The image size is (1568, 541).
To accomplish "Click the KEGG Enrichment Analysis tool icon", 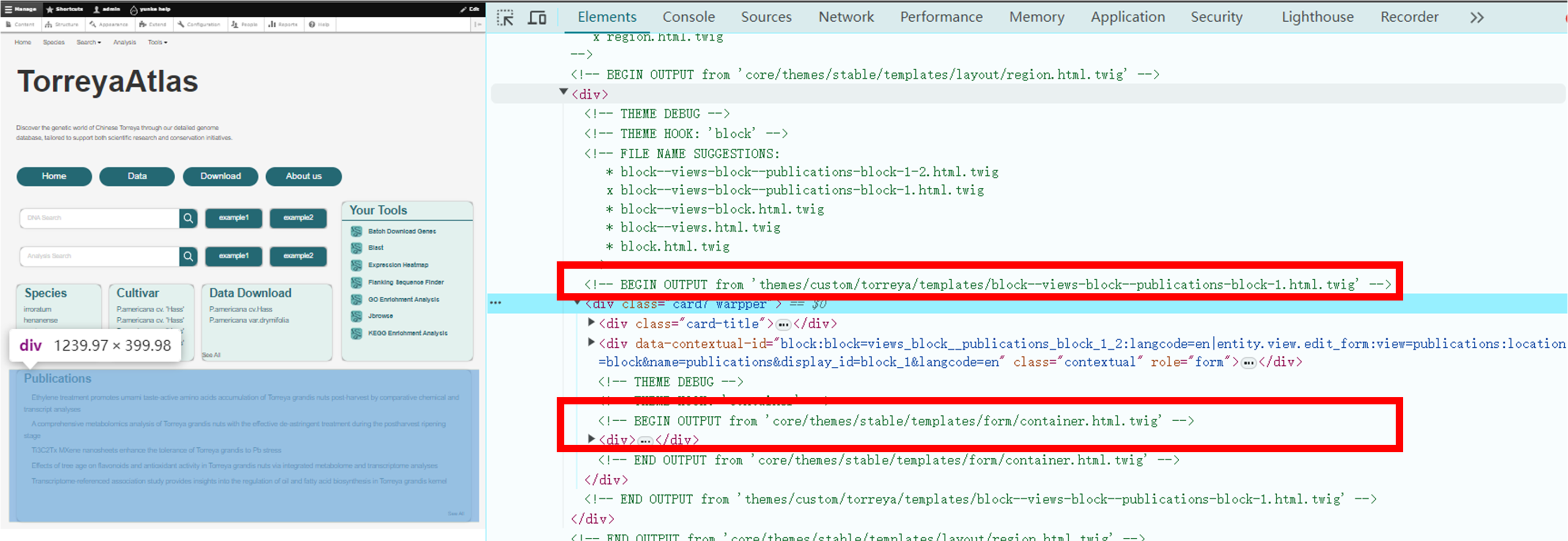I will pos(357,334).
